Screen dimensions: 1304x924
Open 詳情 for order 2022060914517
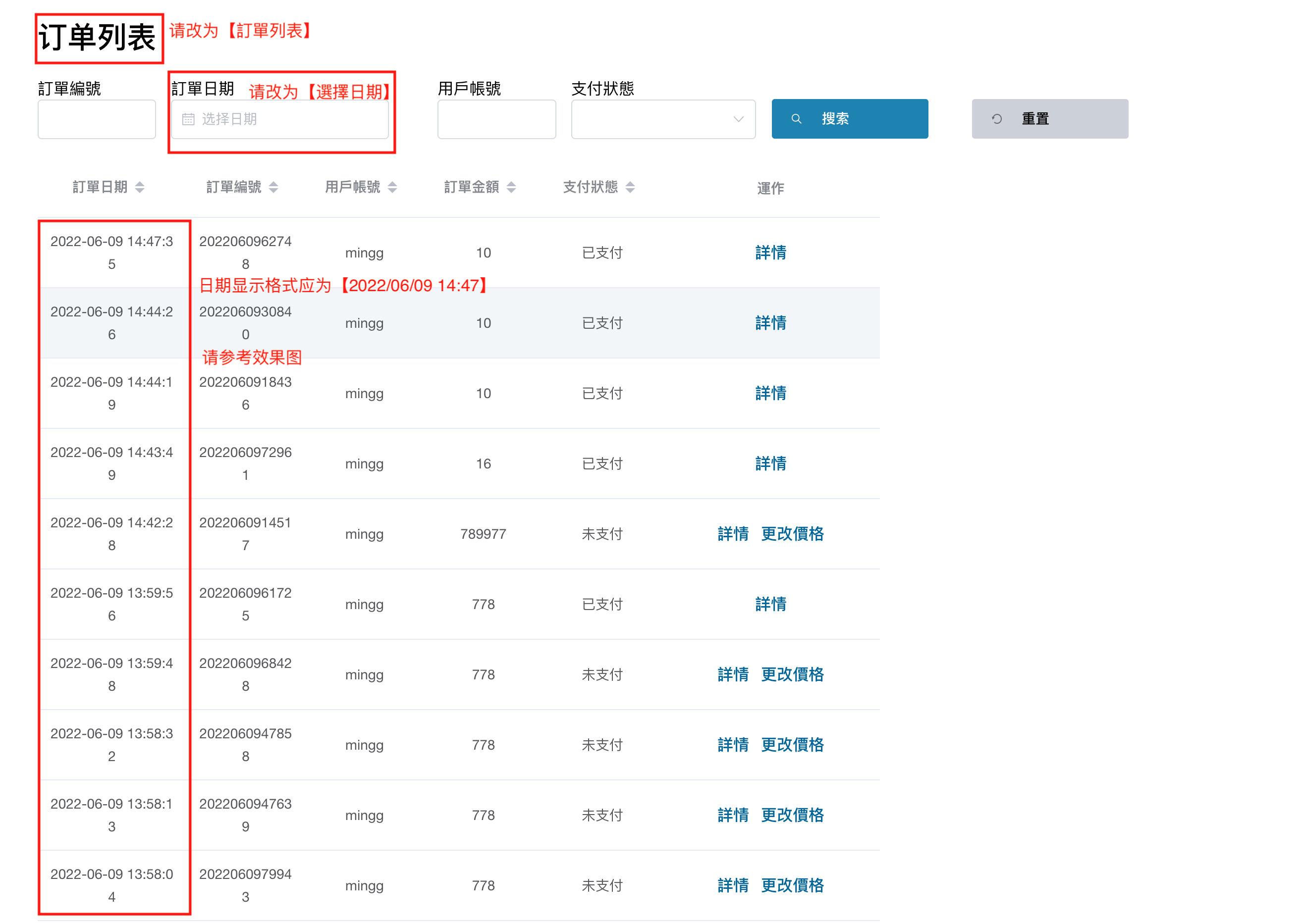pyautogui.click(x=733, y=534)
